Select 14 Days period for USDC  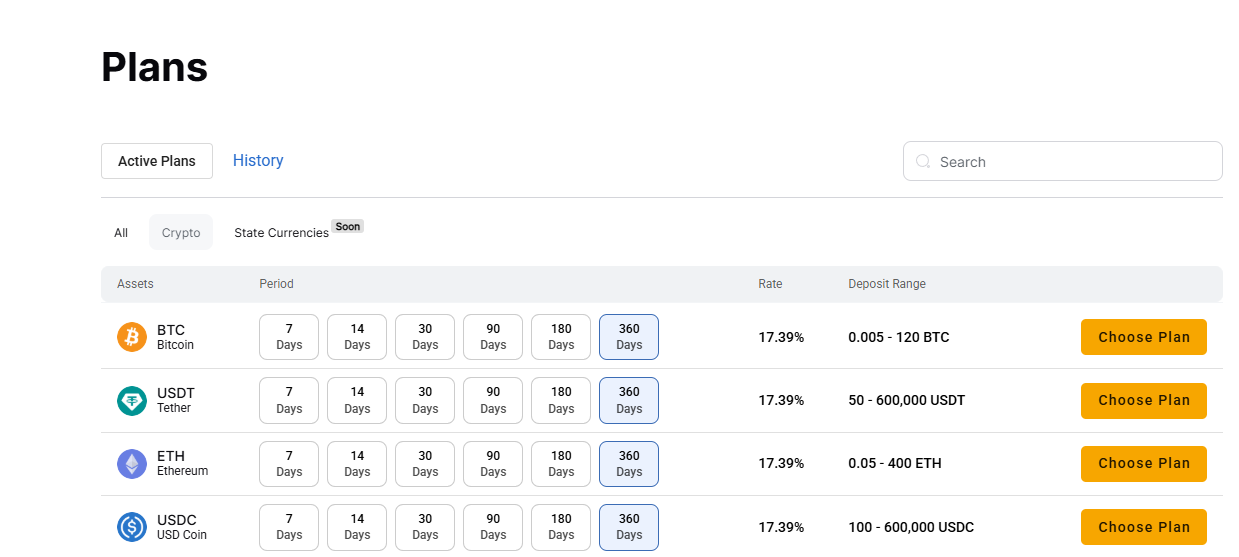[357, 527]
